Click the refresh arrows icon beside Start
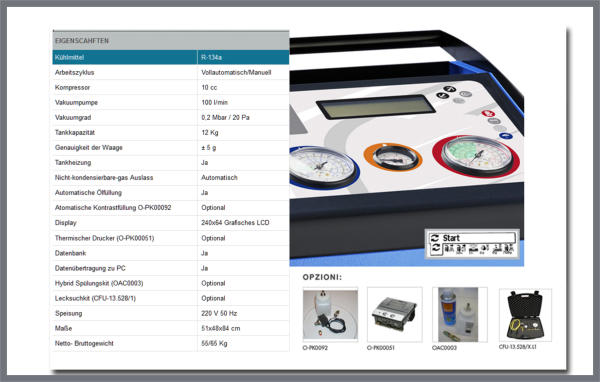600x382 pixels. 435,238
